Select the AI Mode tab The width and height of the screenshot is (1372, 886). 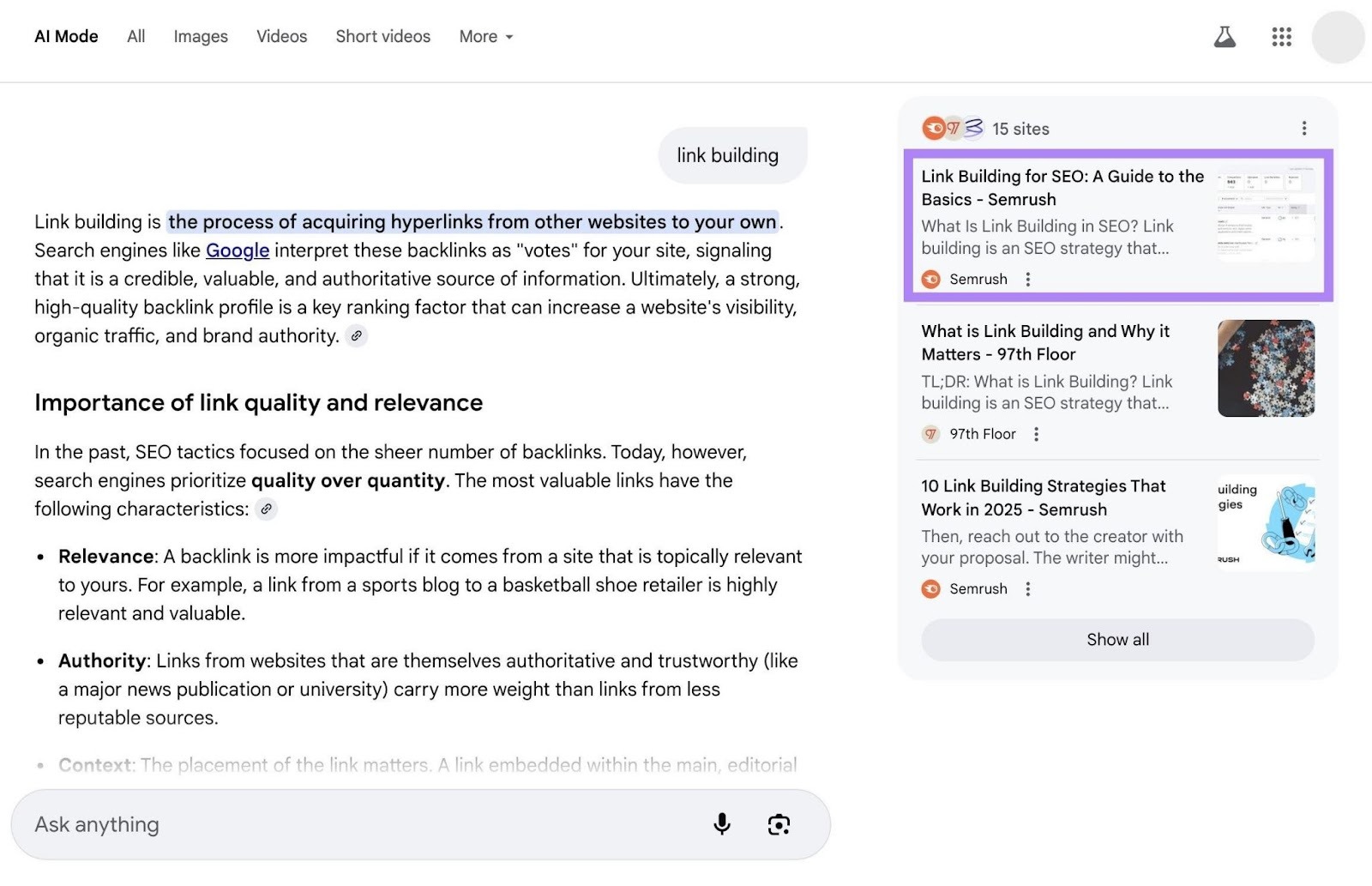pyautogui.click(x=65, y=36)
